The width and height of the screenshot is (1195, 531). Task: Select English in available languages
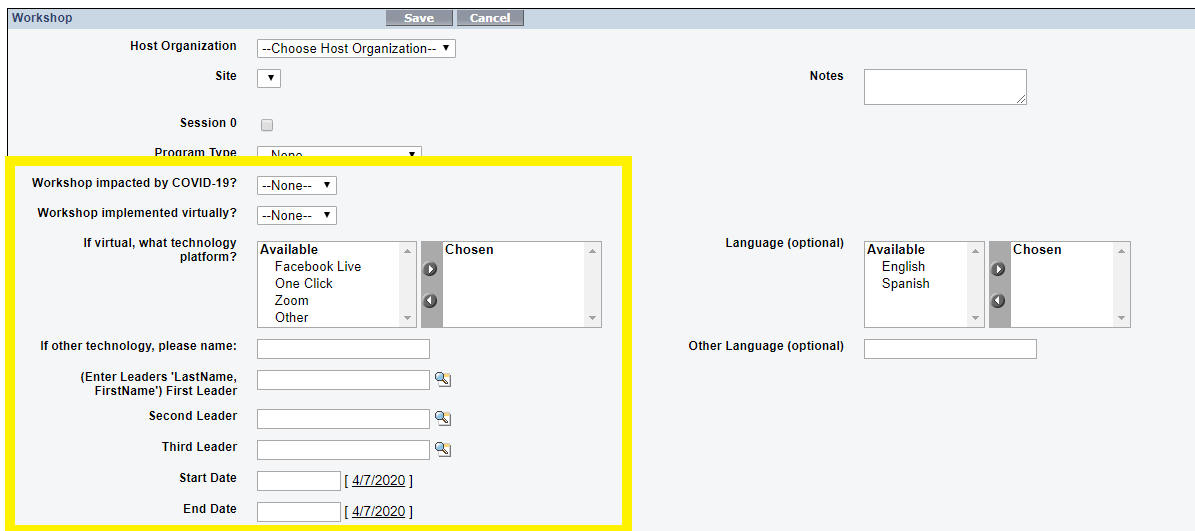coord(903,267)
